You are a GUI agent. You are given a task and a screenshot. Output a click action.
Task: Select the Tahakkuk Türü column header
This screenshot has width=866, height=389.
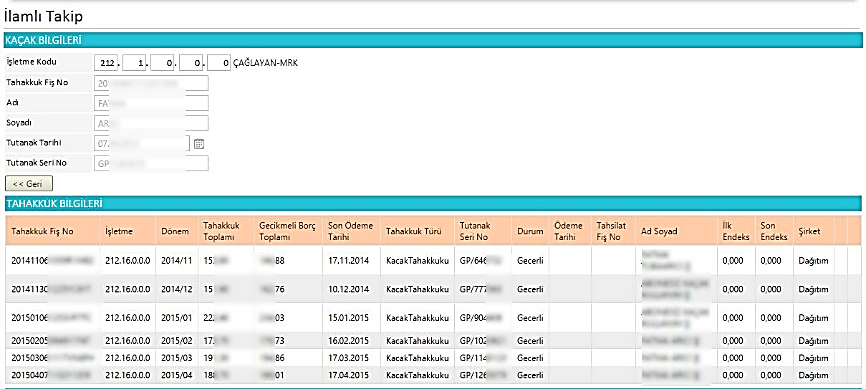(417, 231)
